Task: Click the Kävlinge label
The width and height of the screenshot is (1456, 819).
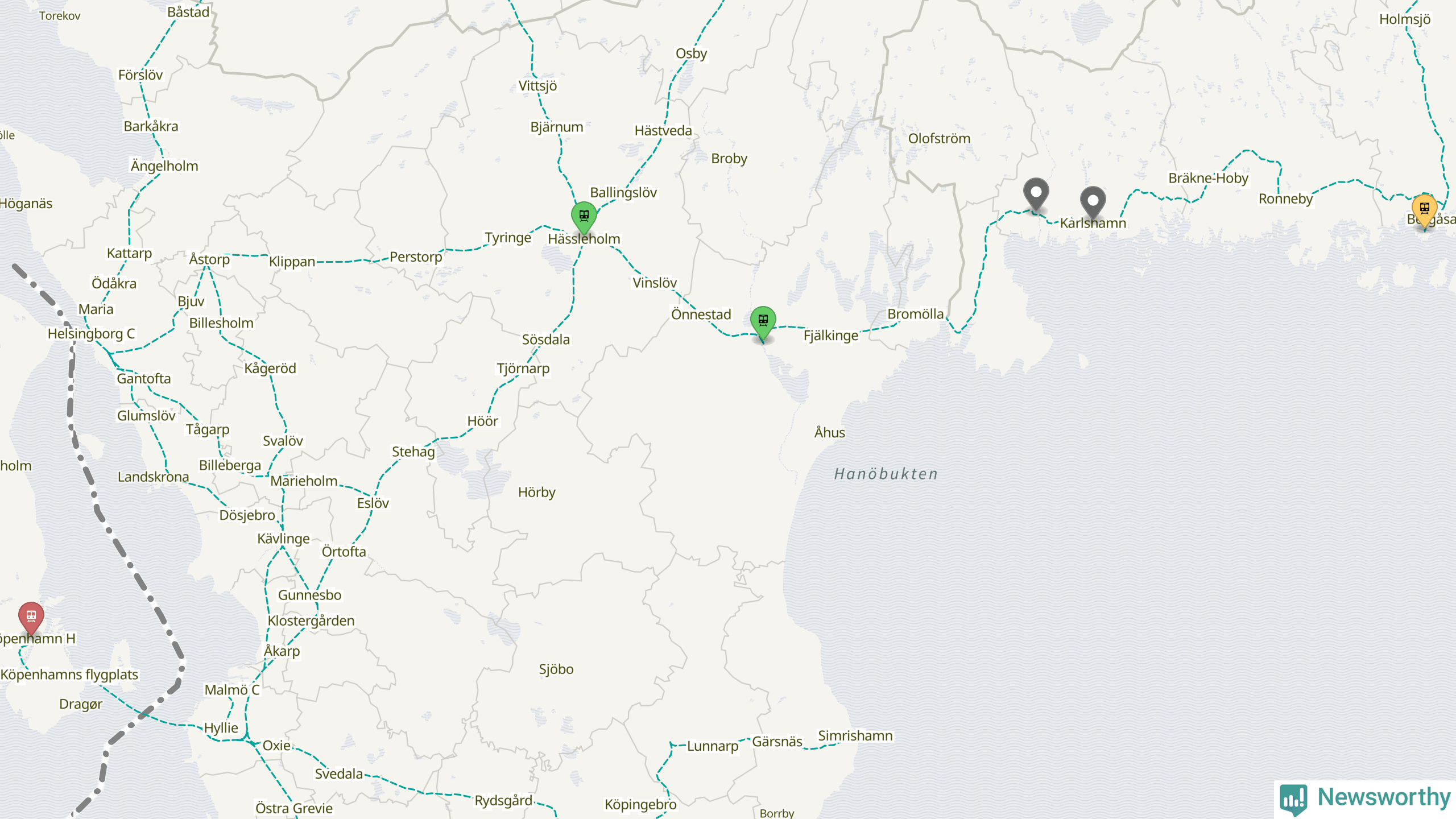Action: click(x=283, y=539)
